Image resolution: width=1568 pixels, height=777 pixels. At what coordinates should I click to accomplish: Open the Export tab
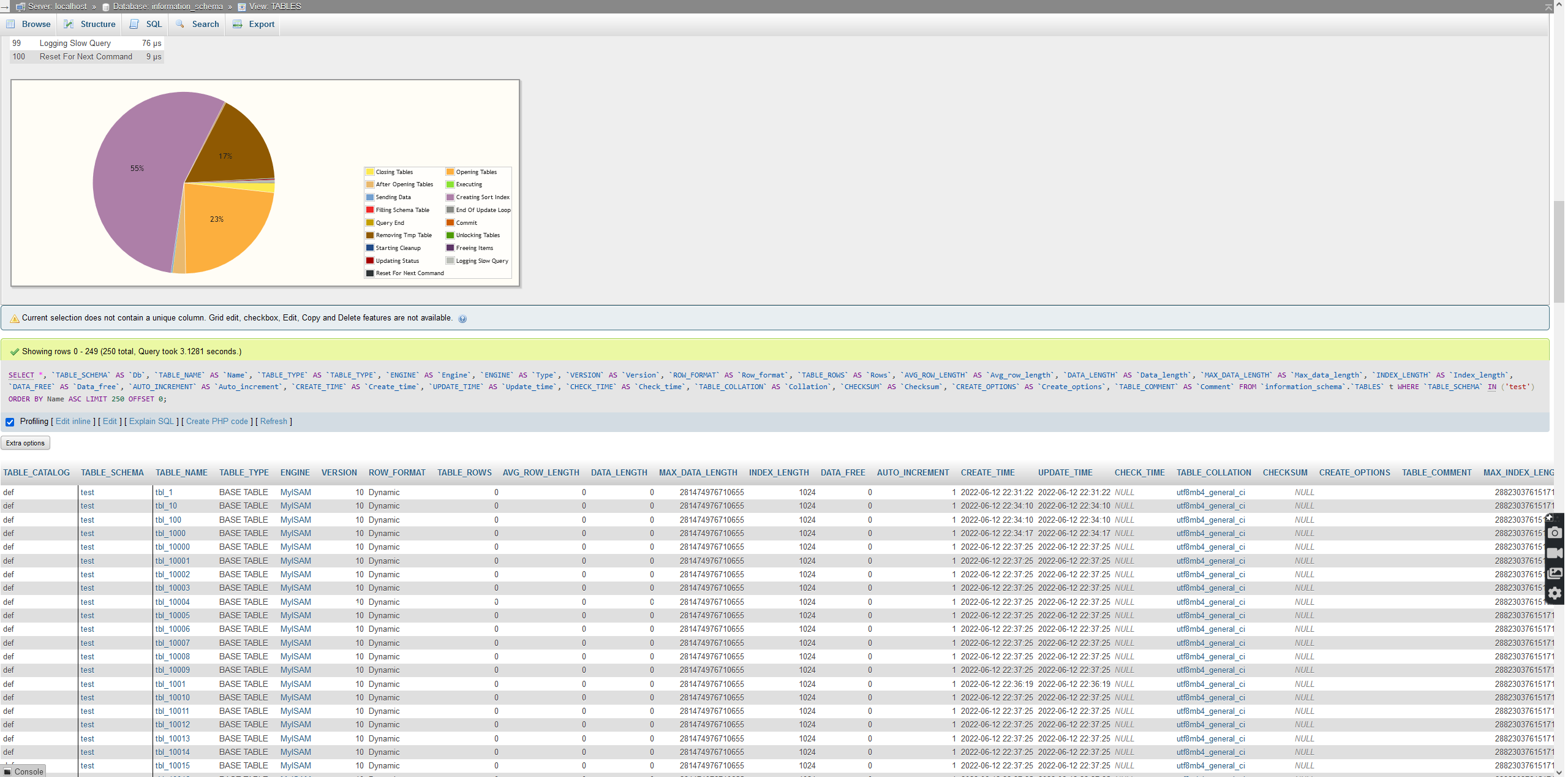coord(254,24)
